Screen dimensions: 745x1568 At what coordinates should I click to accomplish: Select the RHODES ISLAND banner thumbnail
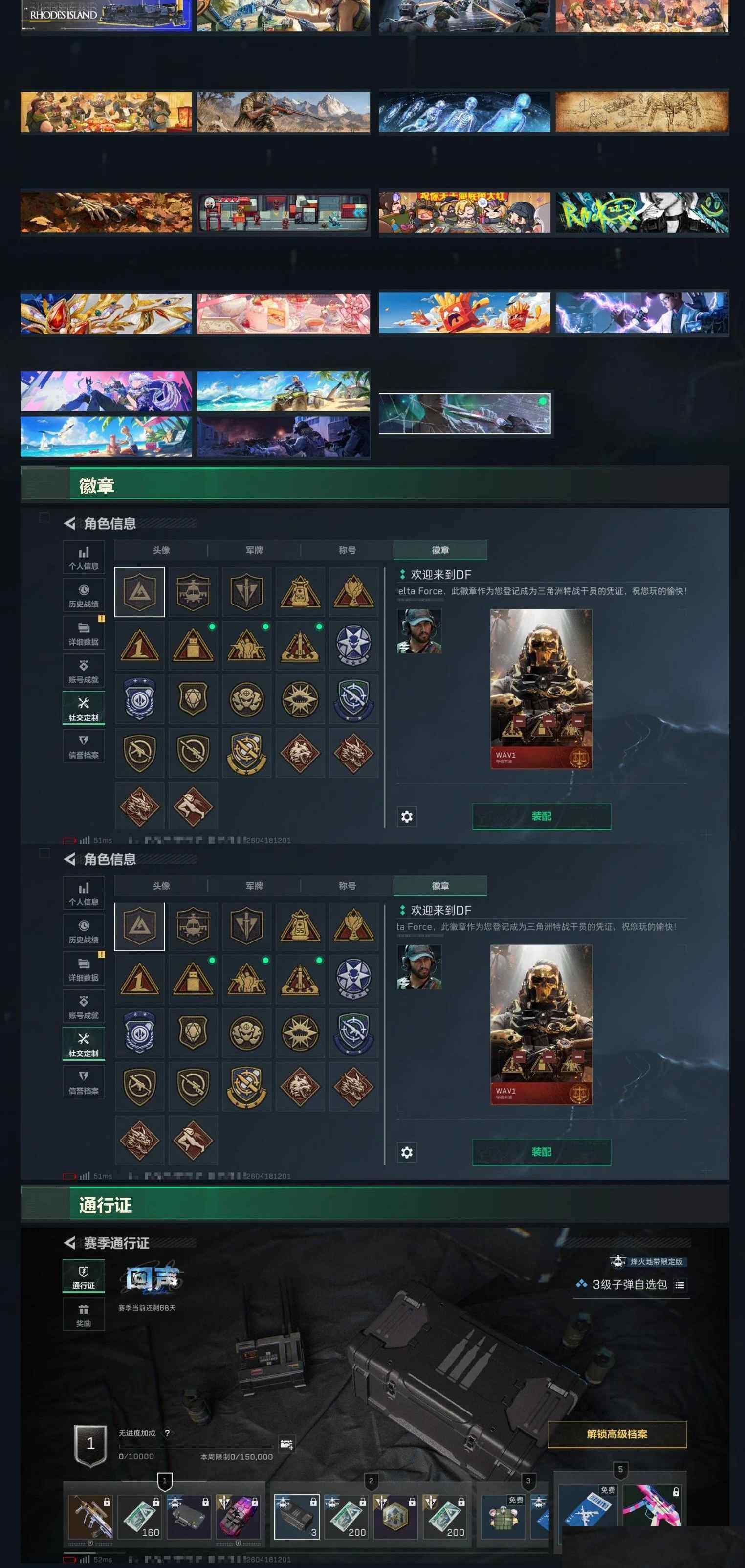106,15
